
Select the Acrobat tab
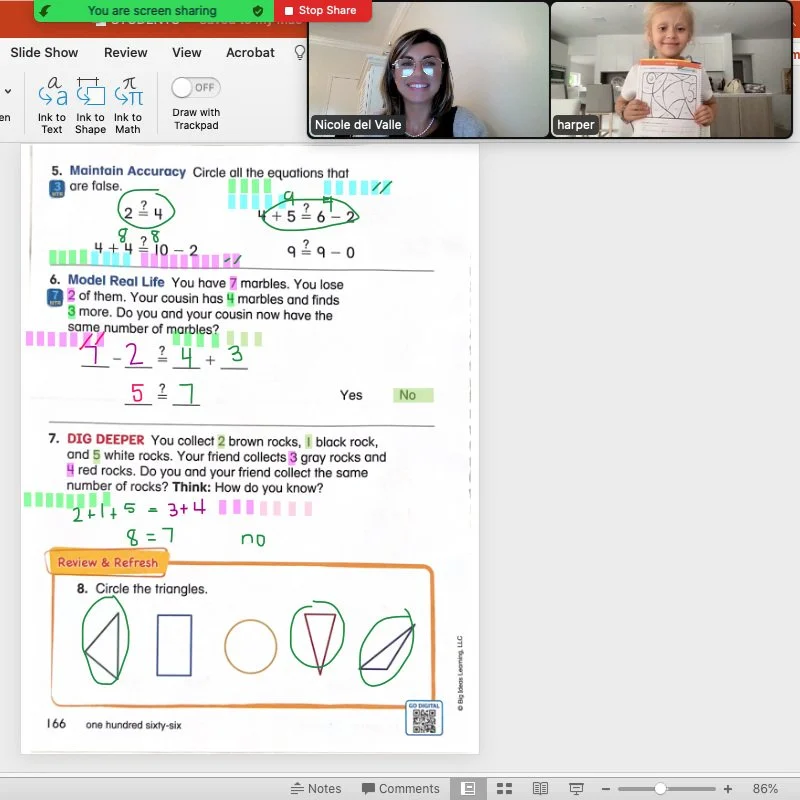tap(250, 53)
